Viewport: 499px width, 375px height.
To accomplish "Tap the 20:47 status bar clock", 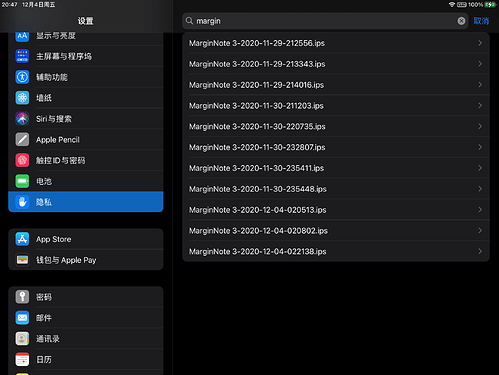I will 9,5.
